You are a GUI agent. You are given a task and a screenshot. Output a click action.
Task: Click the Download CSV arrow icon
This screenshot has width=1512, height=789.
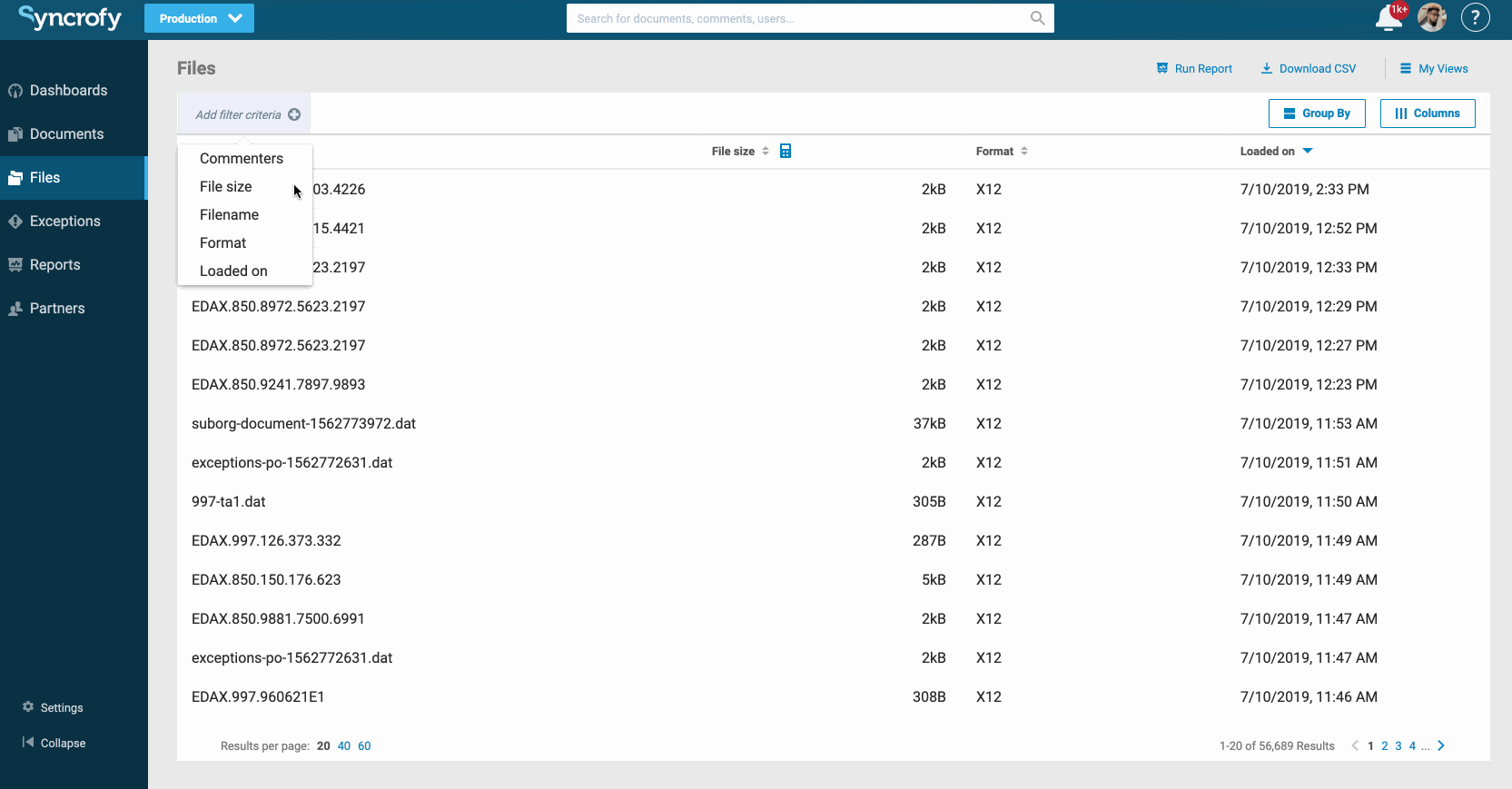click(x=1267, y=68)
